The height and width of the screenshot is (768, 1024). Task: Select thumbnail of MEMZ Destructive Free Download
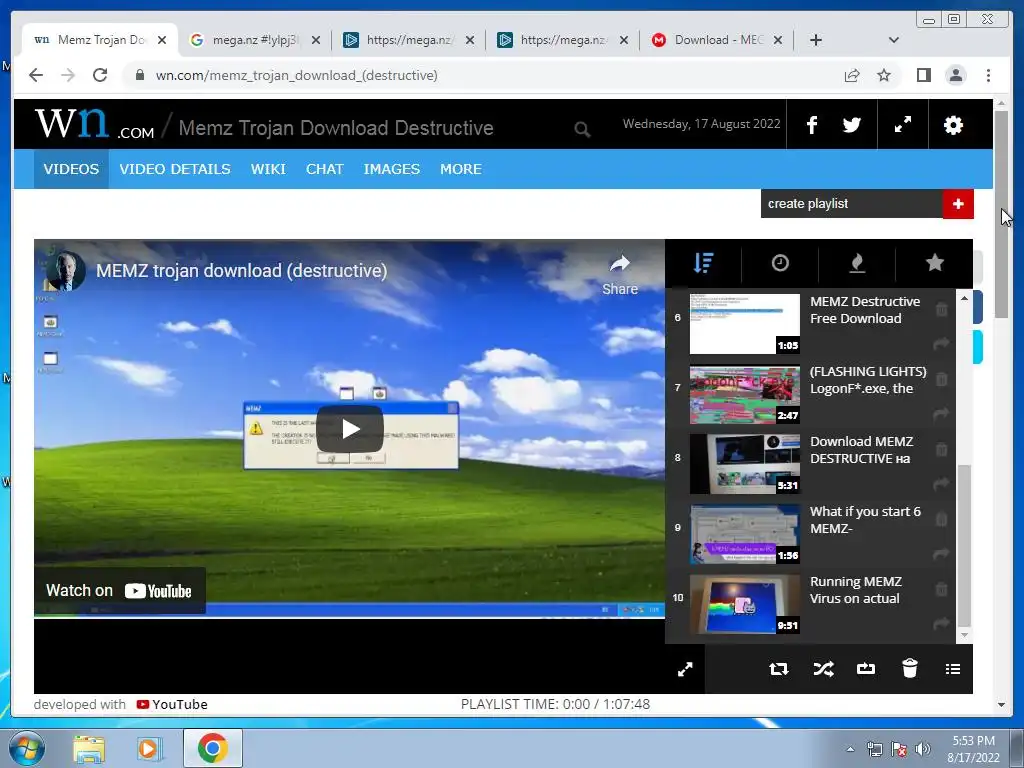point(744,323)
